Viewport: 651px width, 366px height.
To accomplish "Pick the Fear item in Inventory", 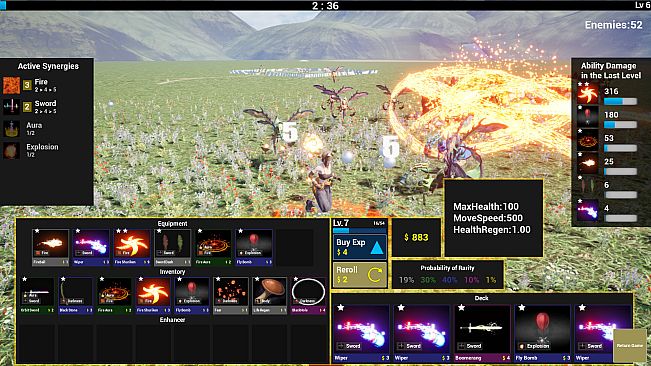I will pyautogui.click(x=231, y=295).
